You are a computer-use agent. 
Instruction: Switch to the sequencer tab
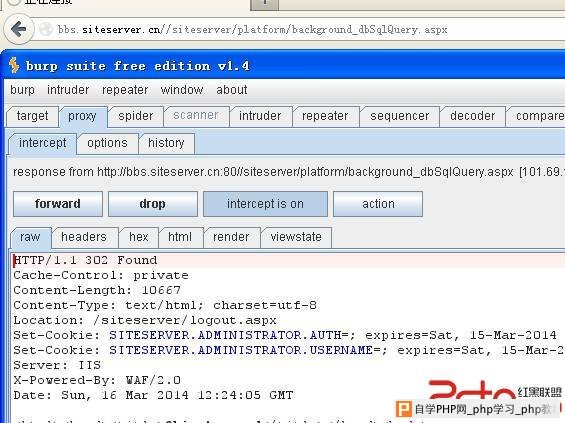pos(399,116)
